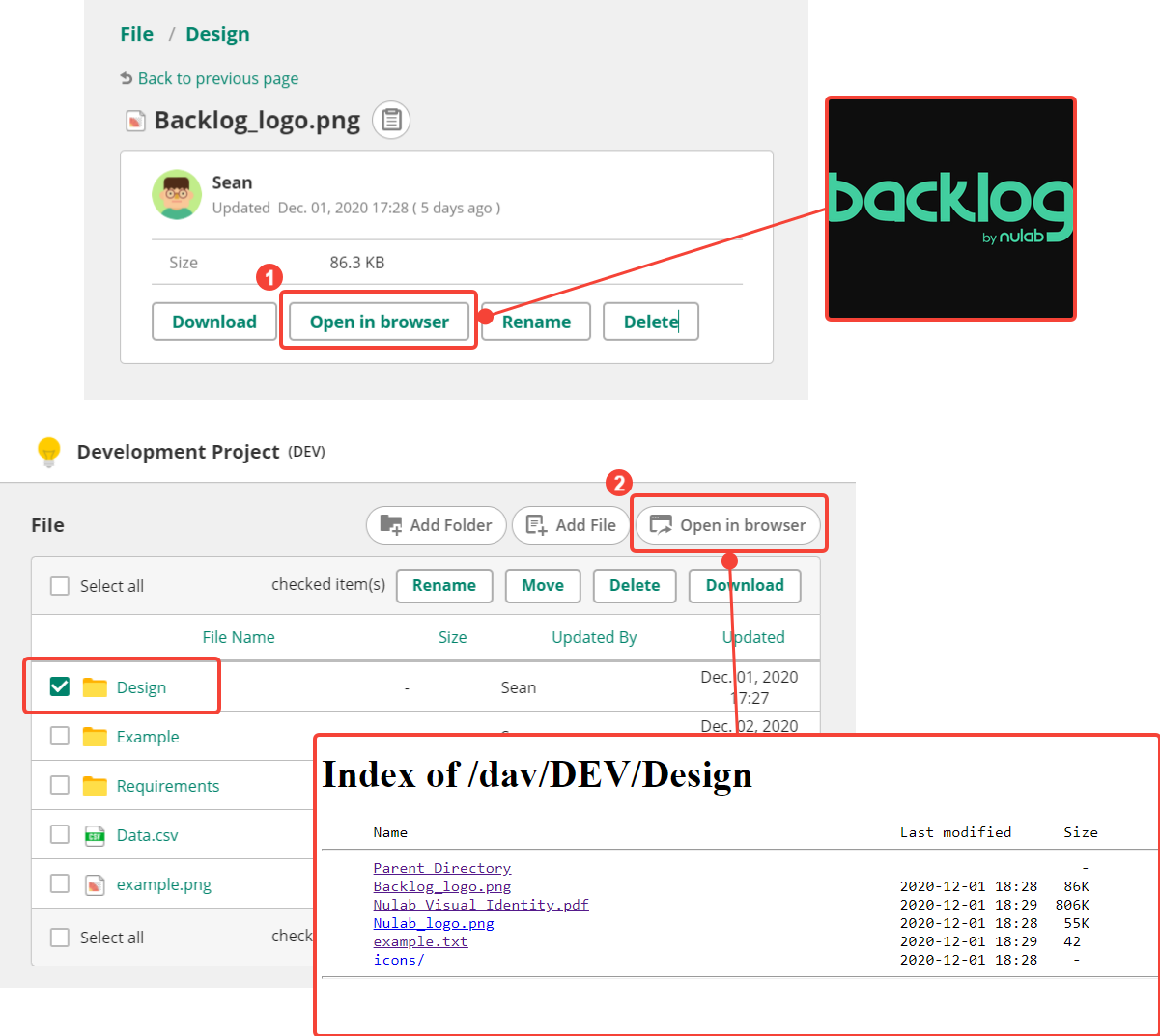This screenshot has width=1160, height=1036.
Task: Go back to previous page
Action: tap(210, 78)
